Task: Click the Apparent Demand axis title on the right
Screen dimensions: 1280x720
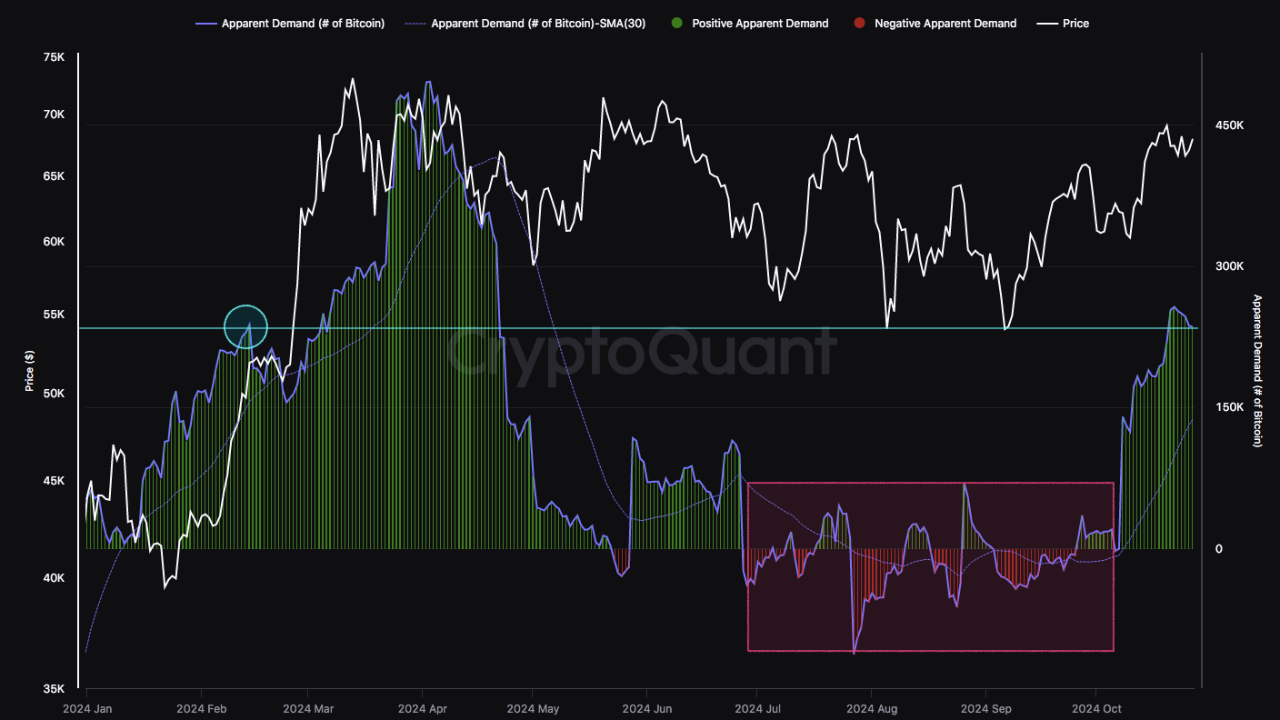Action: (x=1255, y=372)
